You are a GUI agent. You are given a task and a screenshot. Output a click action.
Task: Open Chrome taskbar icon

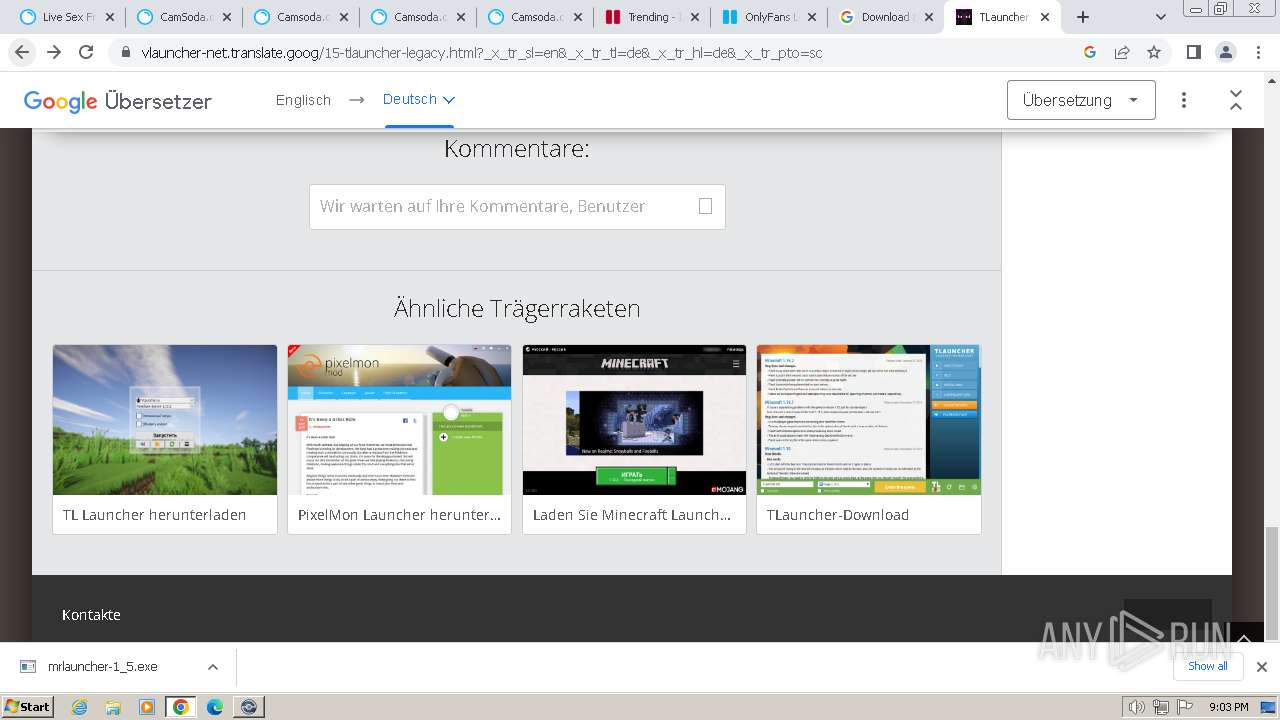(x=180, y=707)
